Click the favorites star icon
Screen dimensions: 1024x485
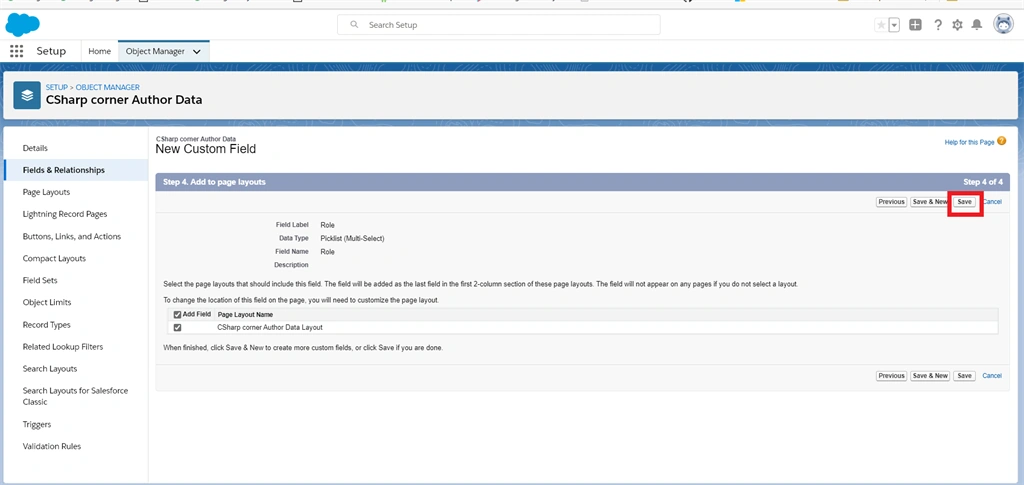tap(881, 25)
